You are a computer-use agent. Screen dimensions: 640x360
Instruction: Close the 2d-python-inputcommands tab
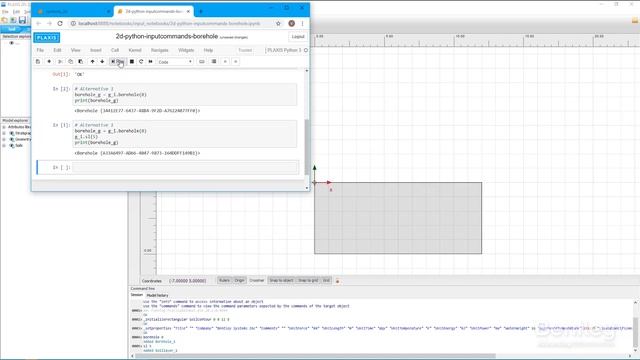coord(188,11)
